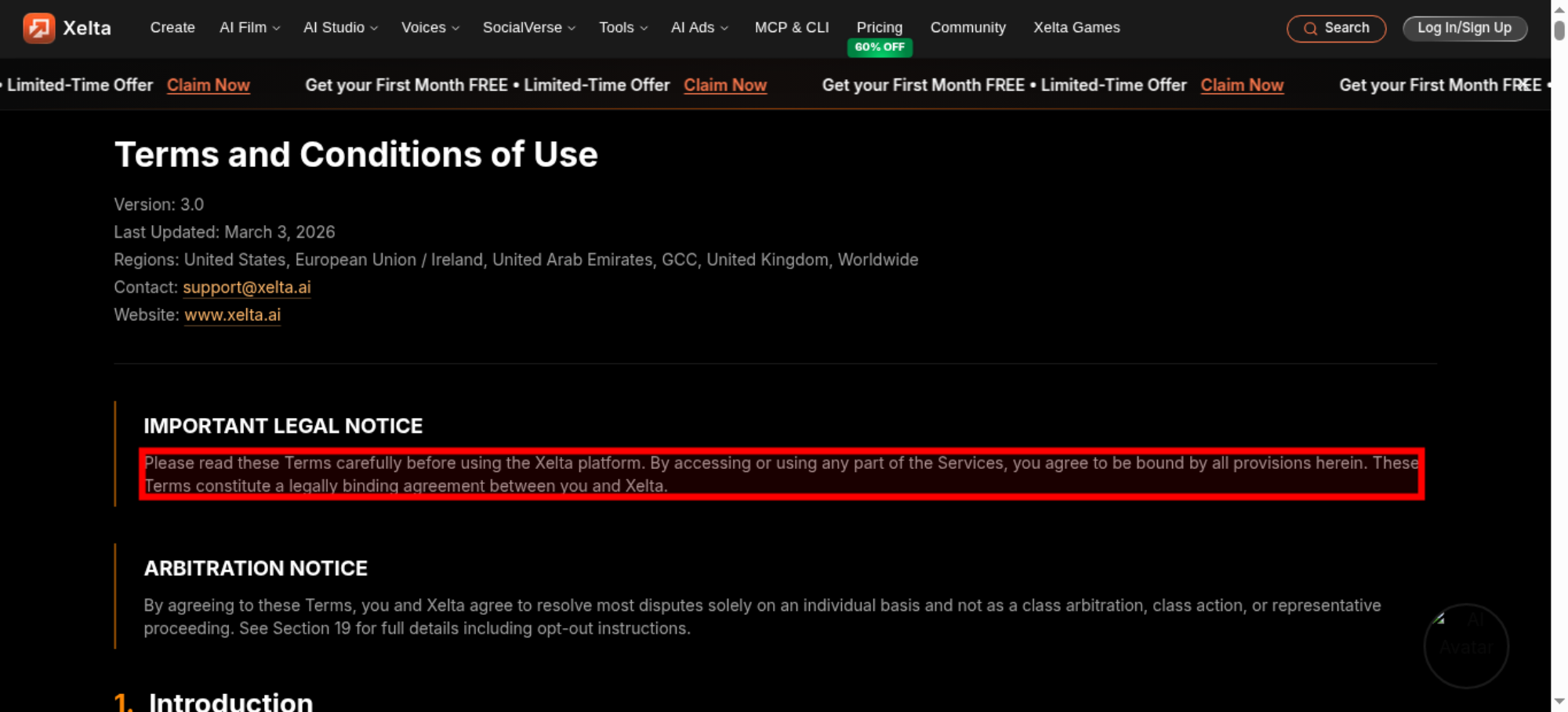Expand the Voices dropdown
The height and width of the screenshot is (712, 1568).
(x=430, y=27)
